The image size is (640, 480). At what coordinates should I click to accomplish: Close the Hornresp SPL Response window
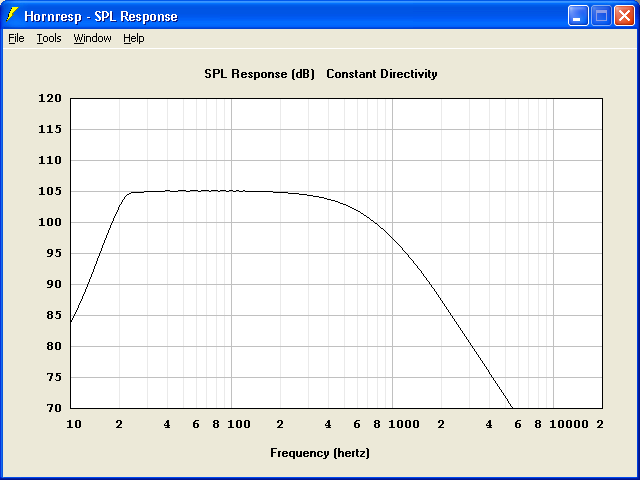(624, 16)
